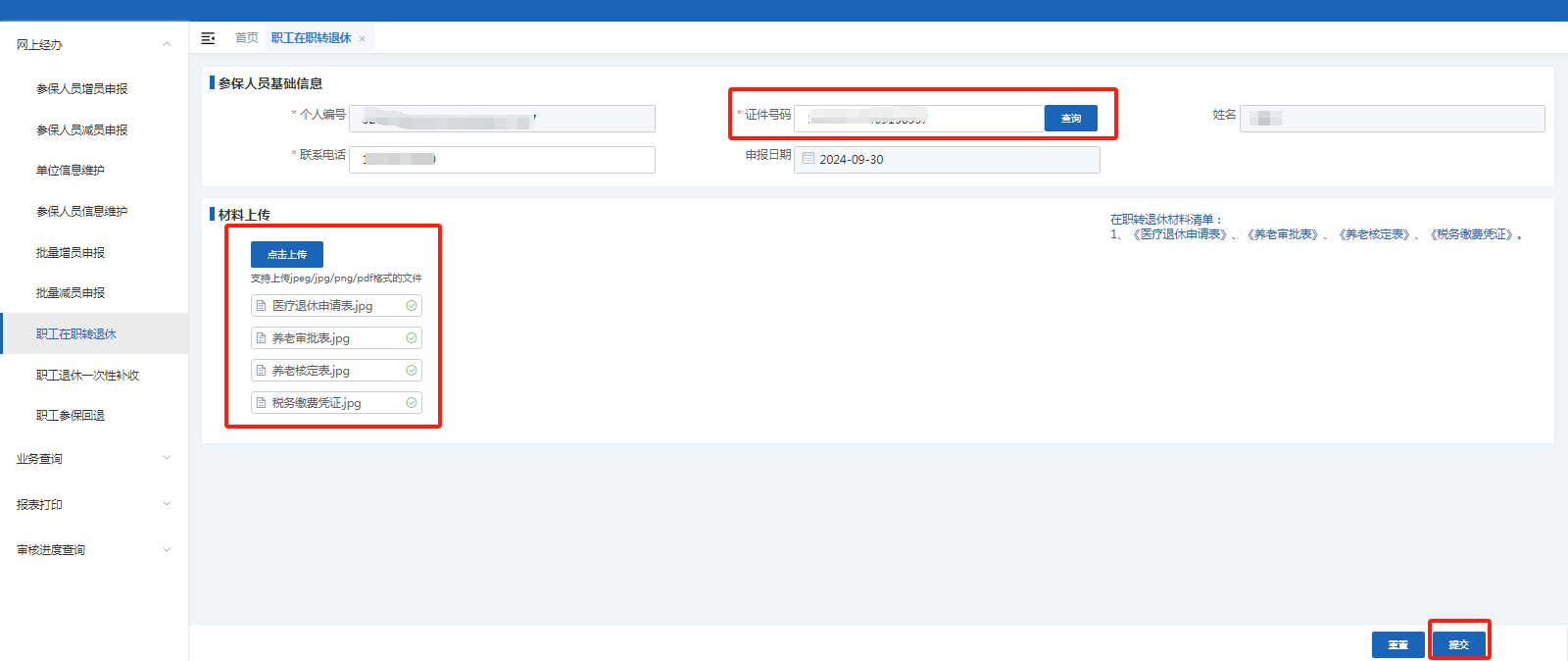This screenshot has width=1568, height=661.
Task: Open the 《养老审批表》 link
Action: 1283,235
